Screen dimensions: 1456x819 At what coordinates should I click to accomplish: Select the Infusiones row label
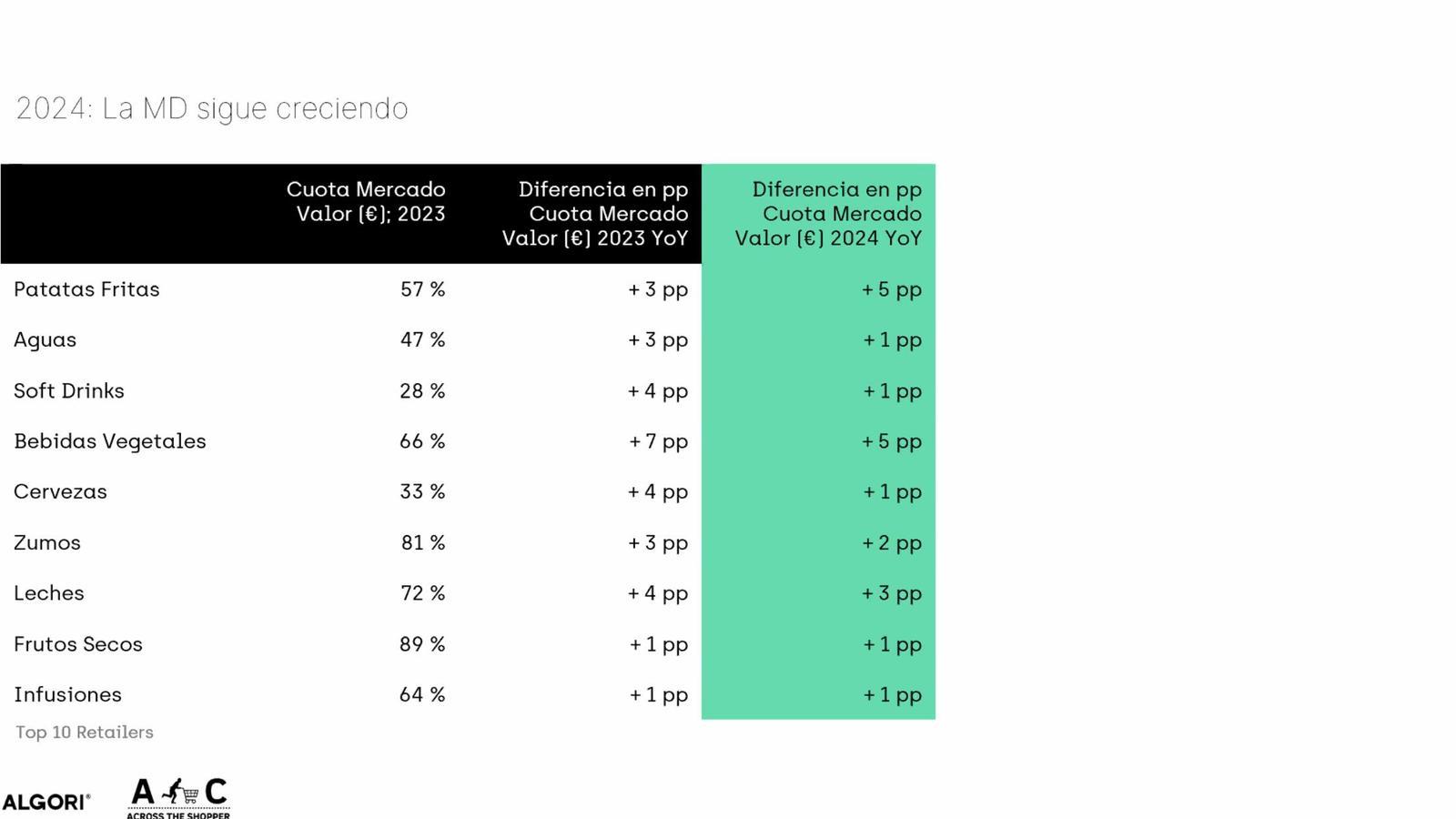click(x=67, y=695)
